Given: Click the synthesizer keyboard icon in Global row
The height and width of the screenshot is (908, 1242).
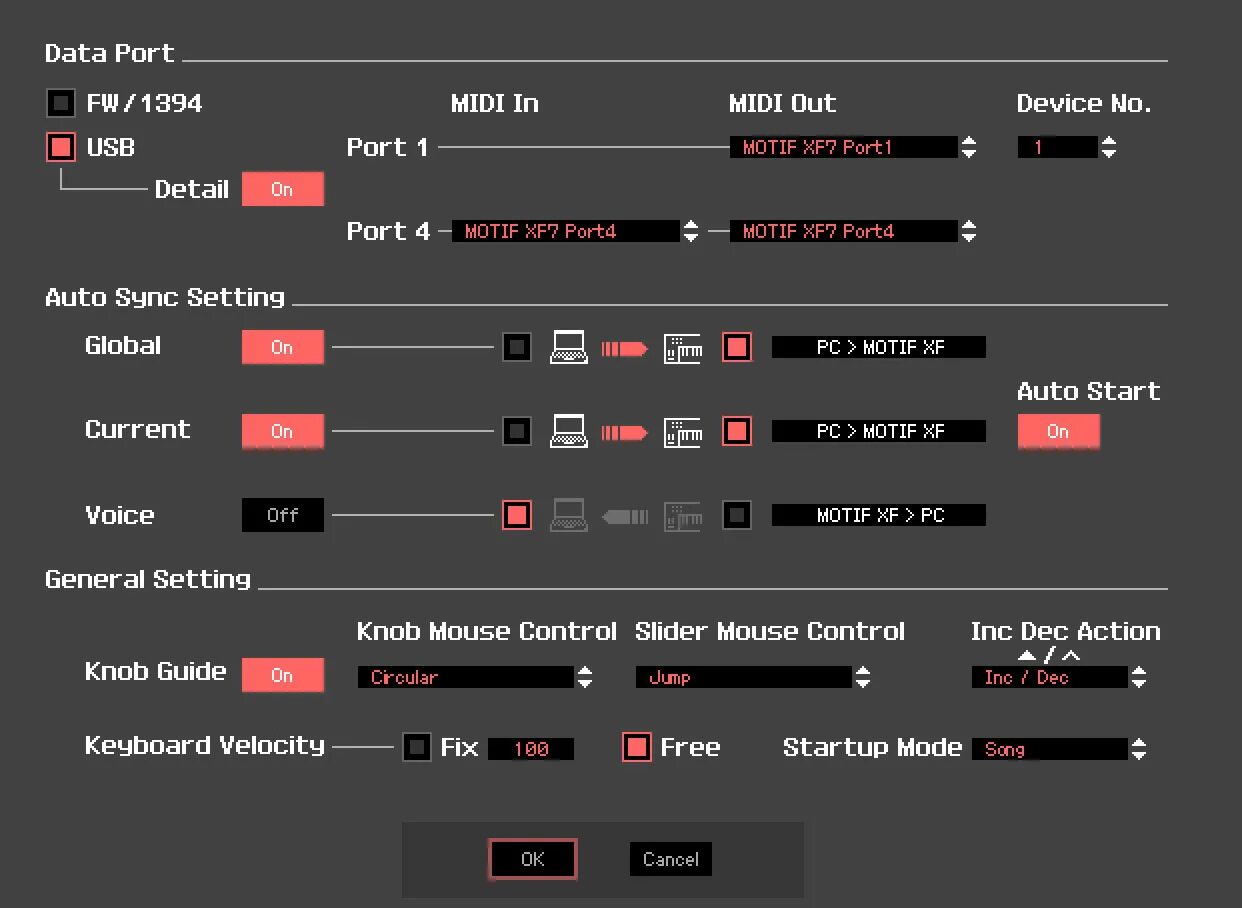Looking at the screenshot, I should tap(683, 348).
